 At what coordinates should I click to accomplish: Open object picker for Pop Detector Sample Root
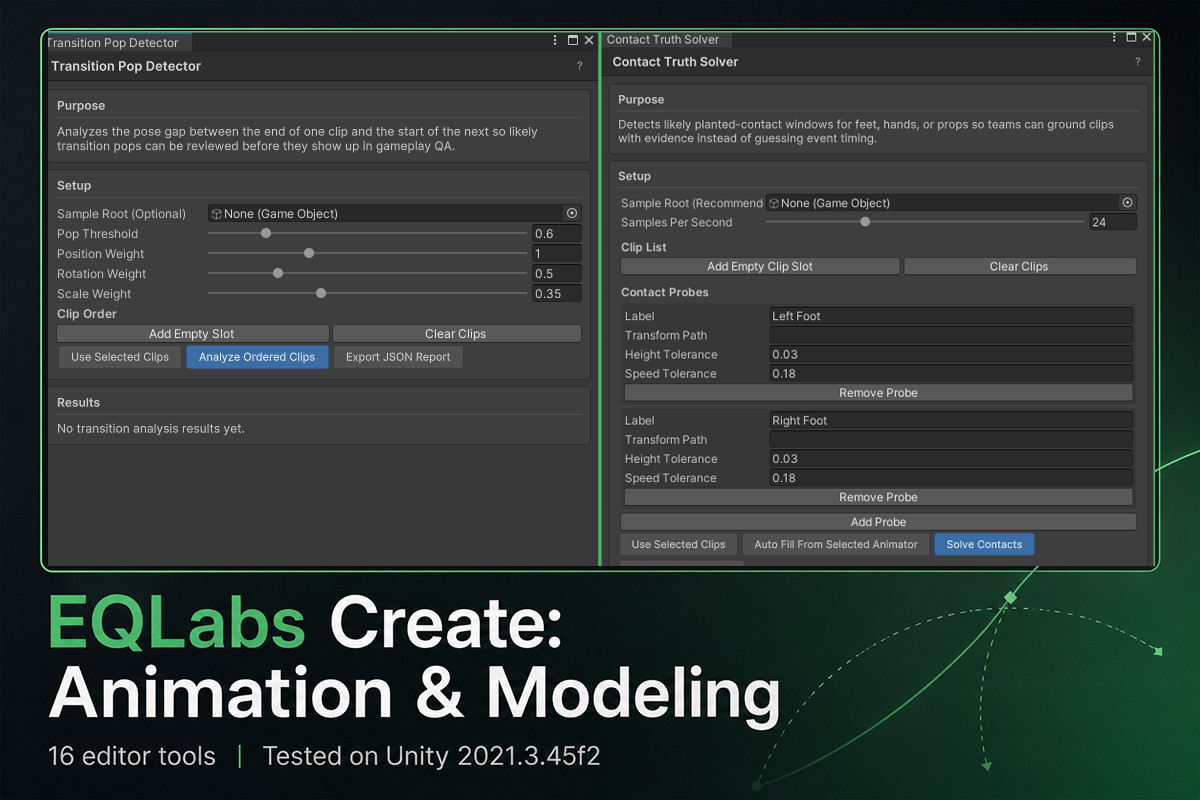[572, 213]
